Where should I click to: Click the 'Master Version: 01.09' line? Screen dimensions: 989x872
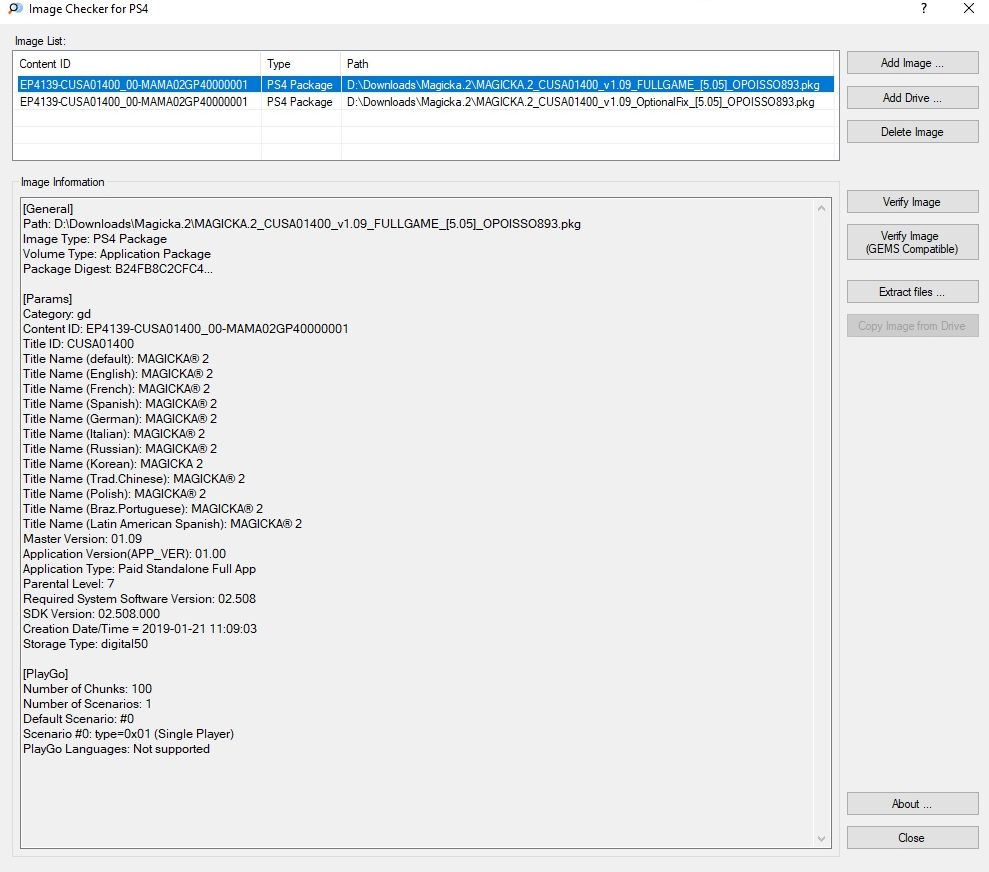pos(83,538)
